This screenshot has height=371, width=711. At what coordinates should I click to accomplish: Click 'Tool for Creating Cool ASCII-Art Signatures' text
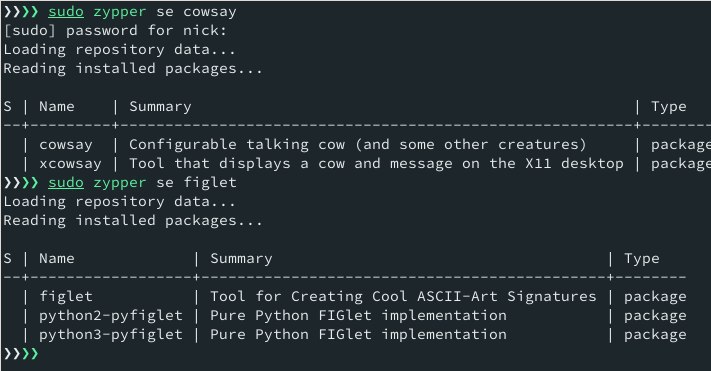tap(403, 297)
